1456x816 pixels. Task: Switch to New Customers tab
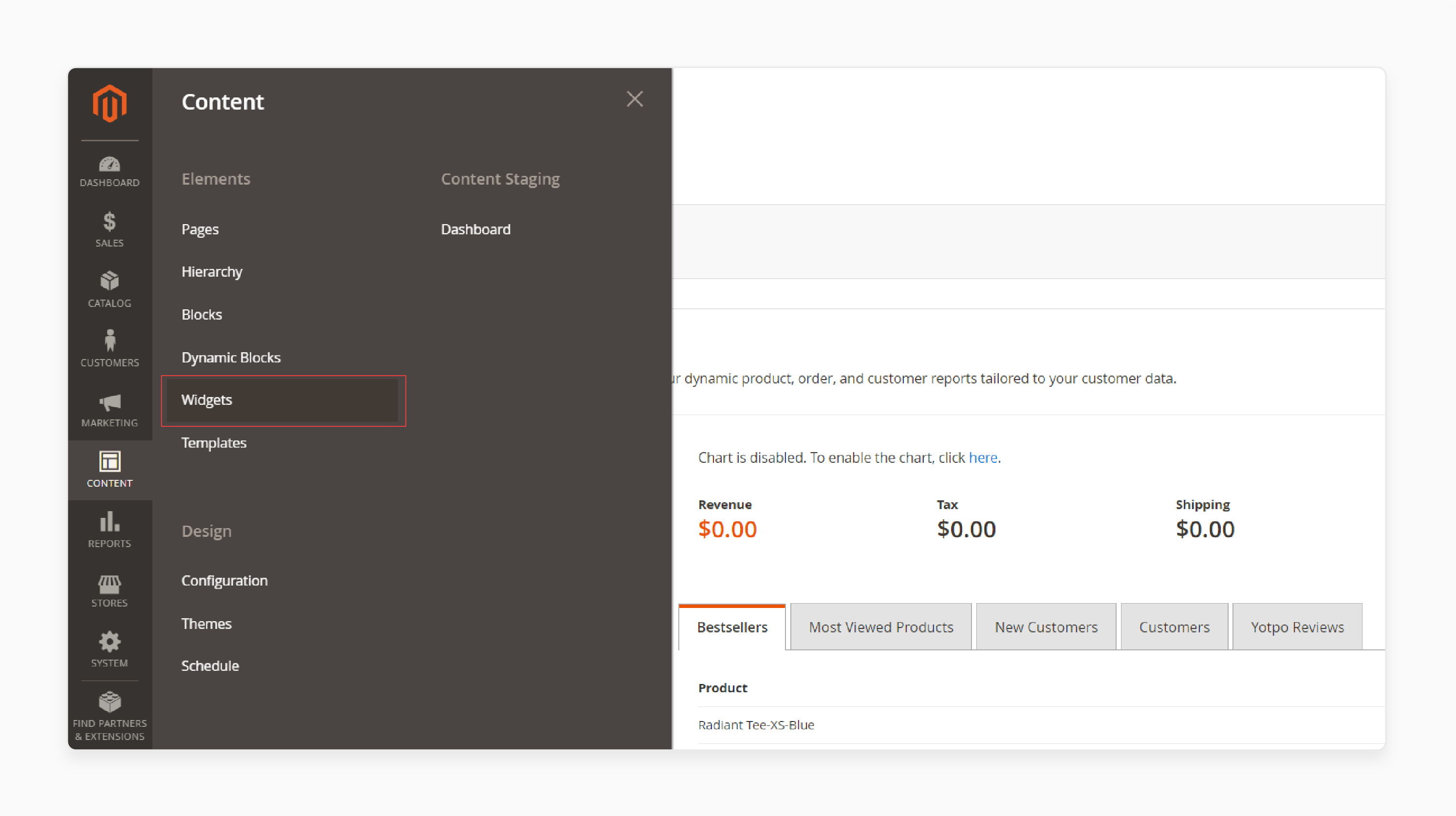point(1046,627)
